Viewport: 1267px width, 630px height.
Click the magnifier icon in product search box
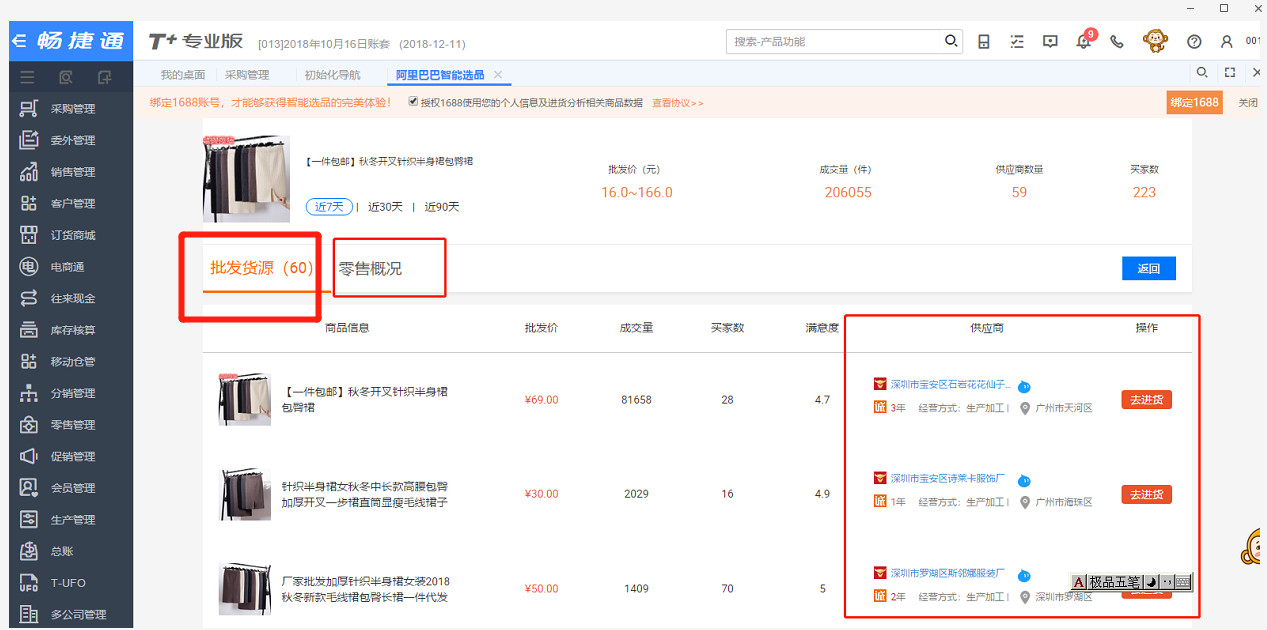952,41
